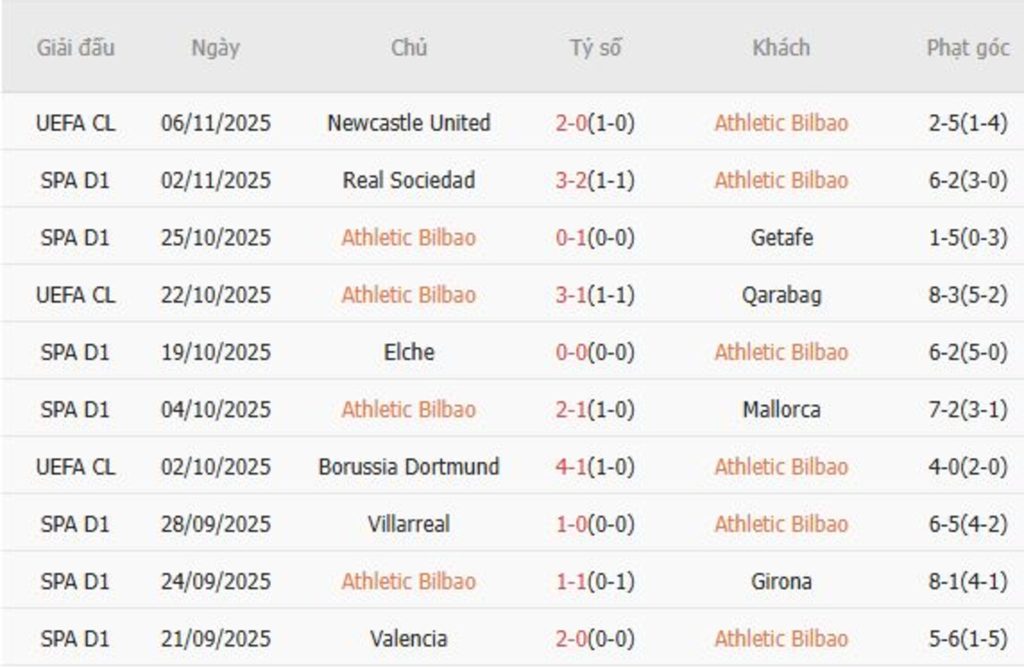Click the Newcastle United team name
Viewport: 1024px width, 668px height.
(x=408, y=123)
